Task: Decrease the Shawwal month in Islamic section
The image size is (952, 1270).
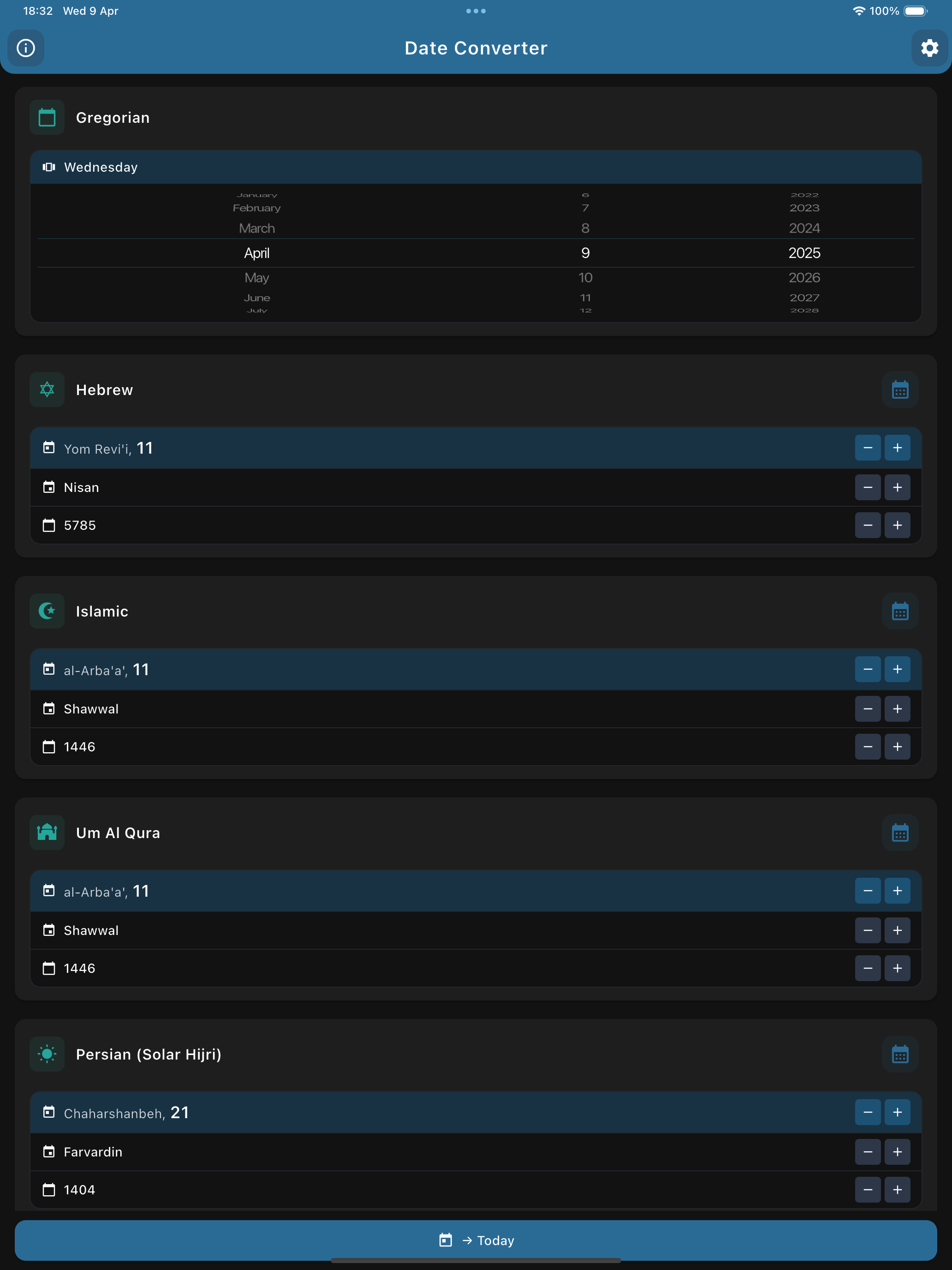Action: click(x=868, y=708)
